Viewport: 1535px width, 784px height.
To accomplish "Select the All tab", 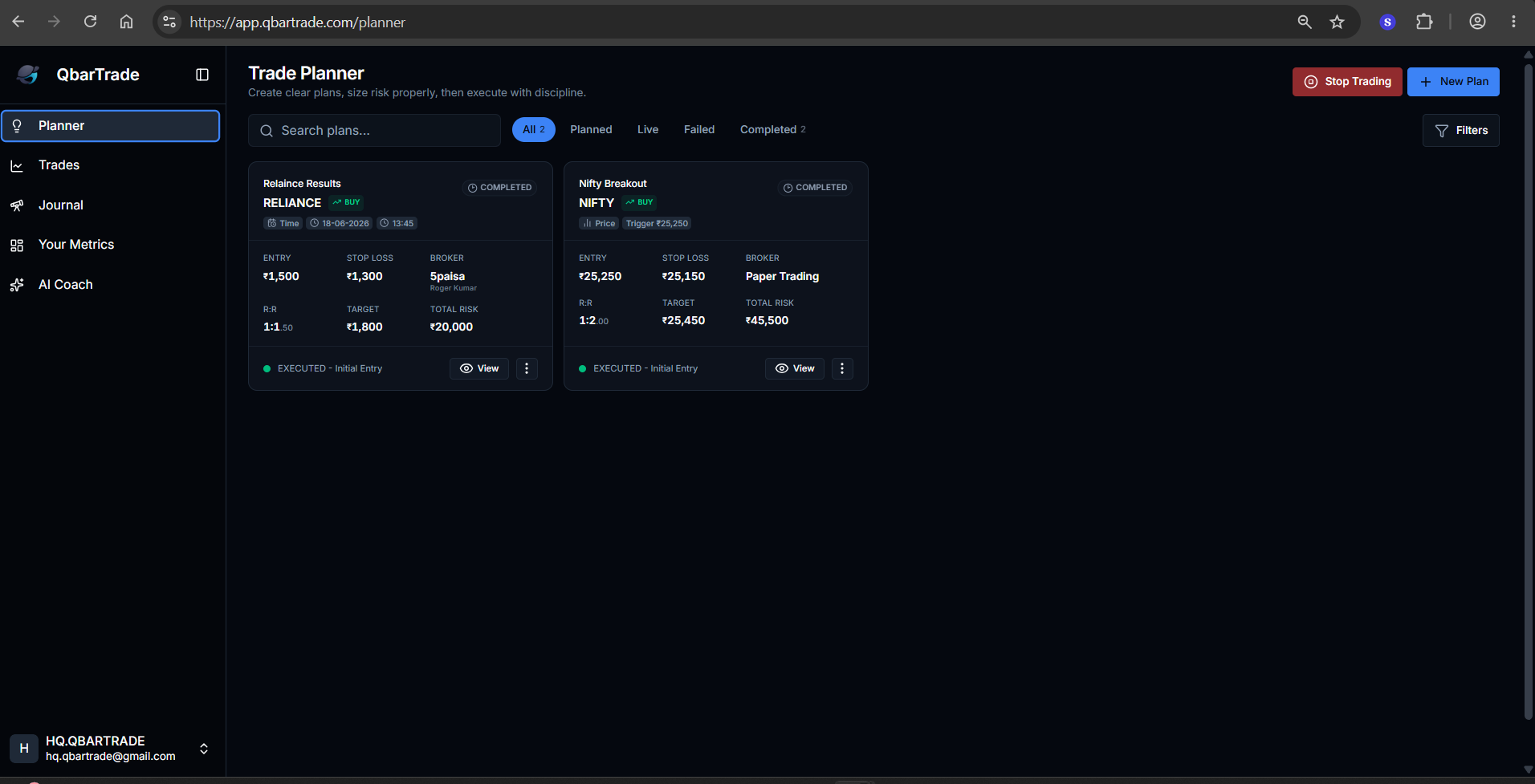I will [533, 129].
